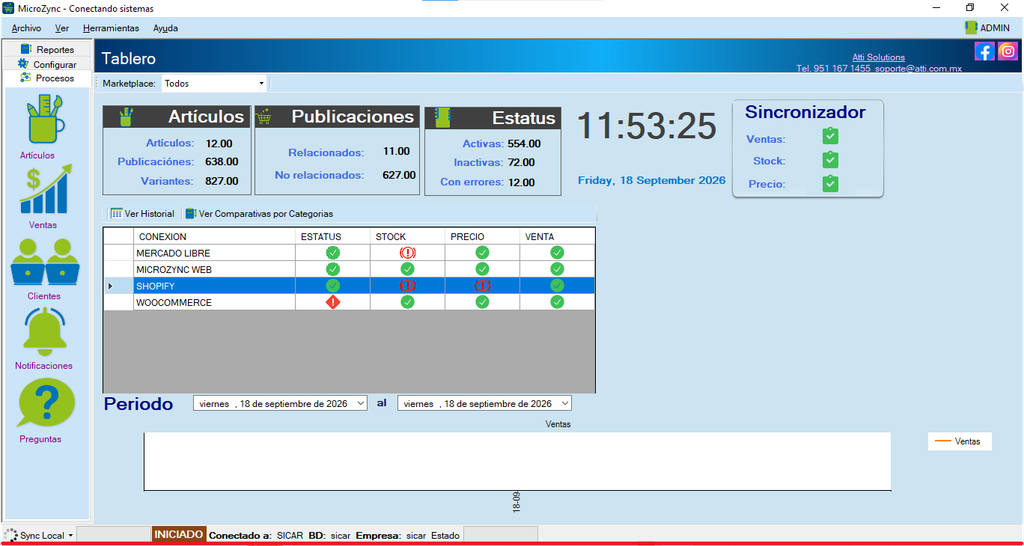Click the Ver Historial button

[x=142, y=214]
